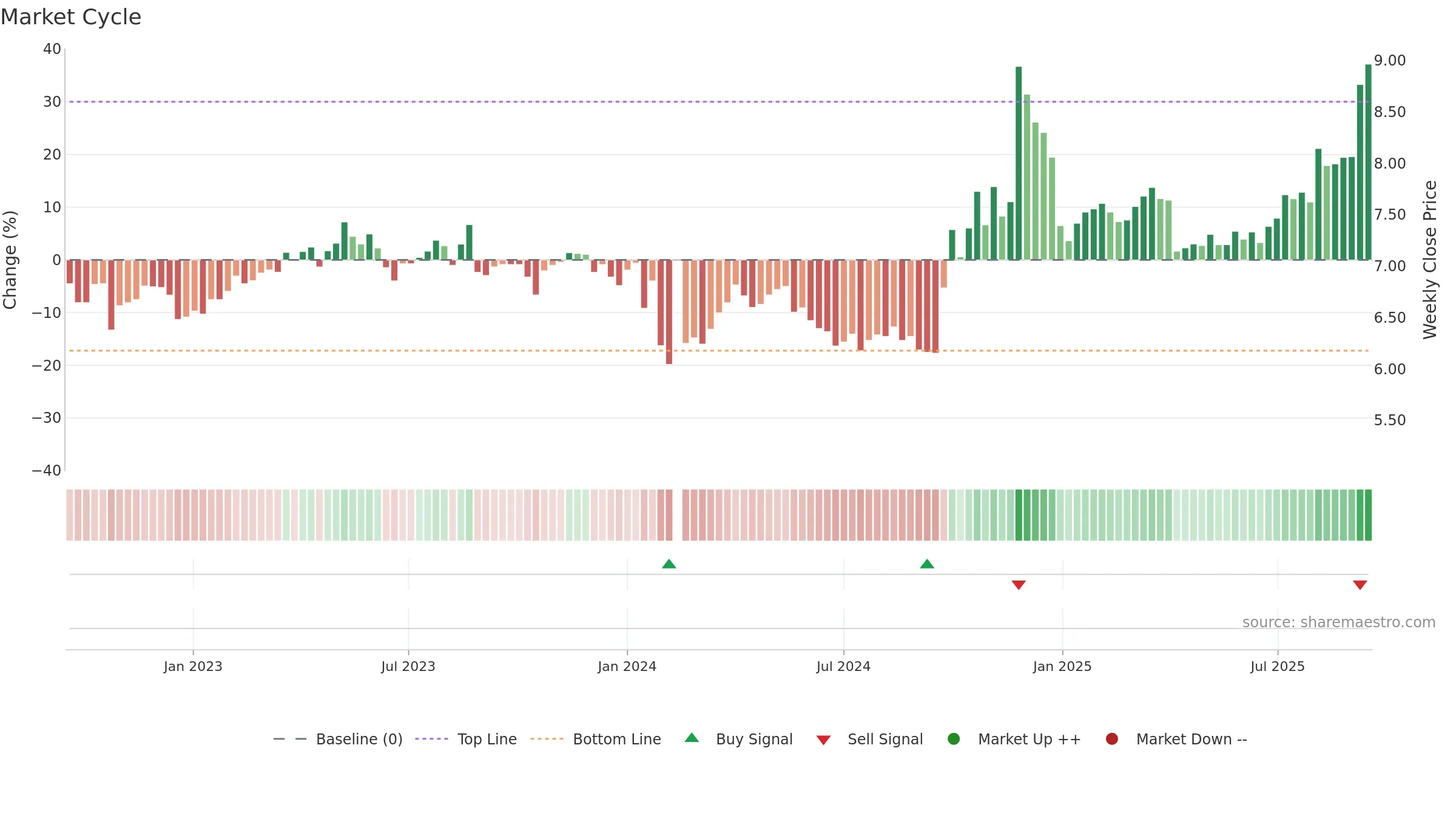Click the Market Cycle chart title
The image size is (1456, 819).
[x=71, y=17]
